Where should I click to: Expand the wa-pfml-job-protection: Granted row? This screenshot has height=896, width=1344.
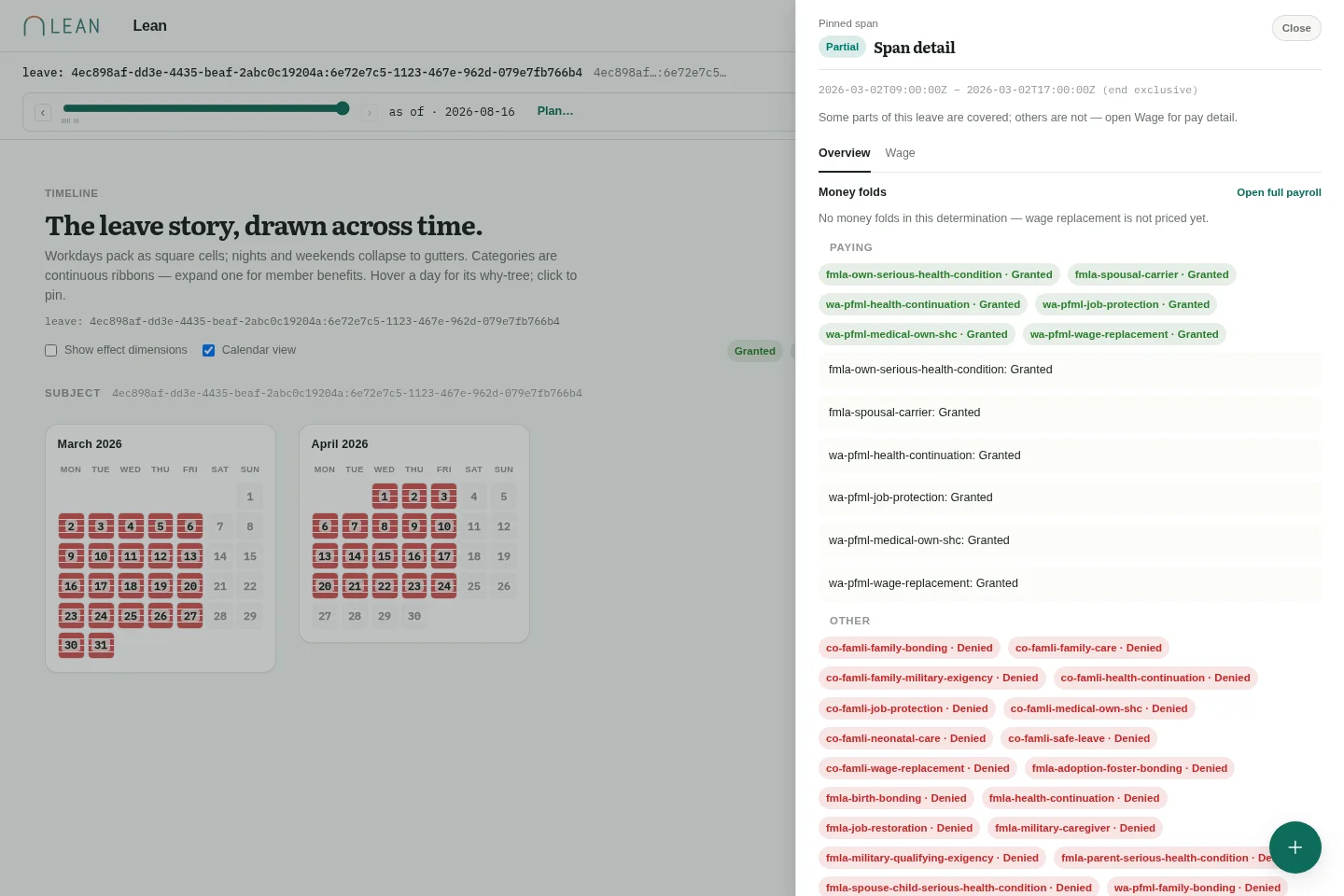point(1070,497)
